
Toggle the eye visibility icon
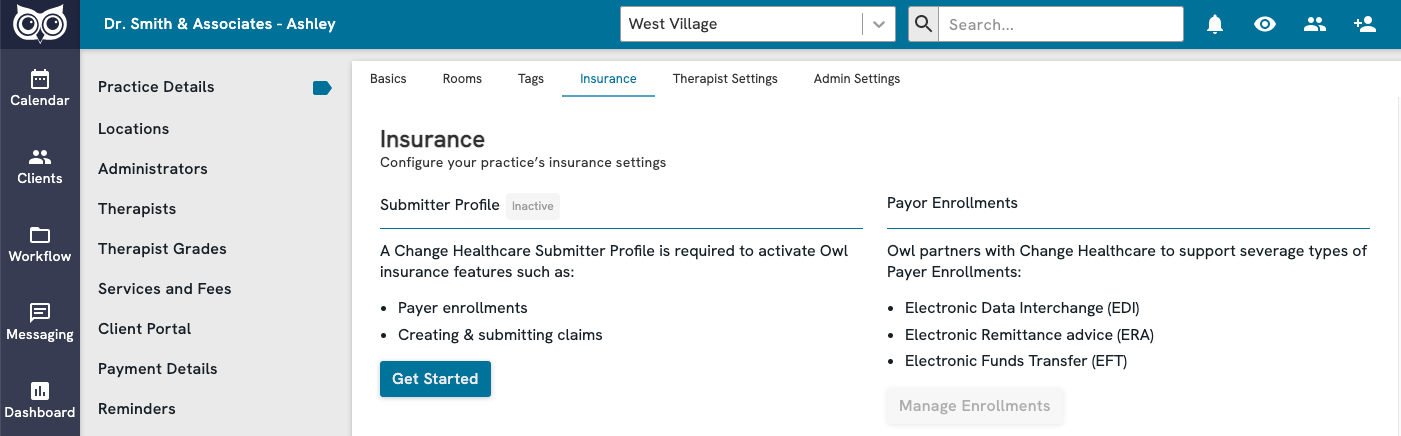[1265, 24]
